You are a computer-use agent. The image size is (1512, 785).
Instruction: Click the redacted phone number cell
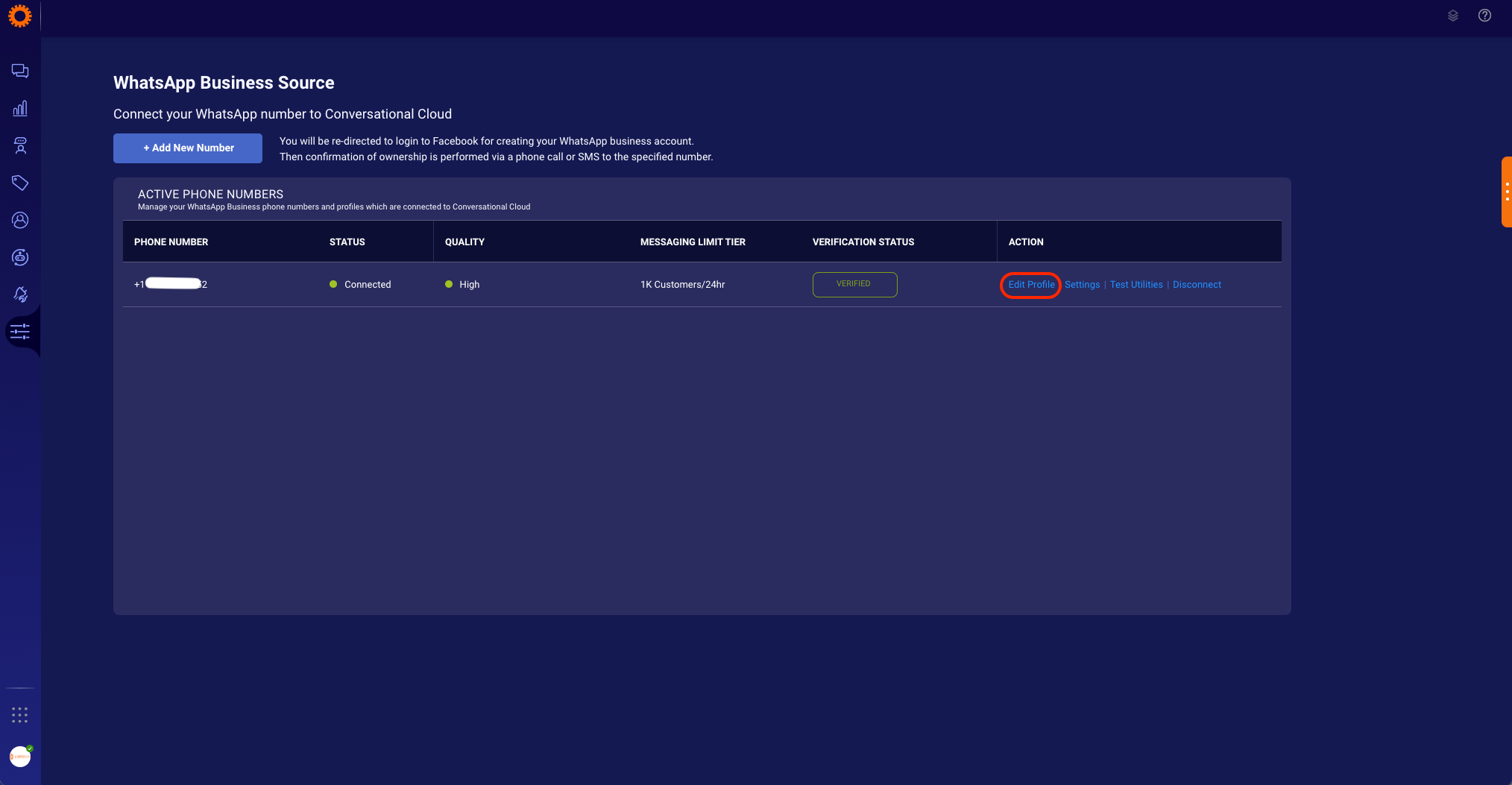[x=171, y=284]
